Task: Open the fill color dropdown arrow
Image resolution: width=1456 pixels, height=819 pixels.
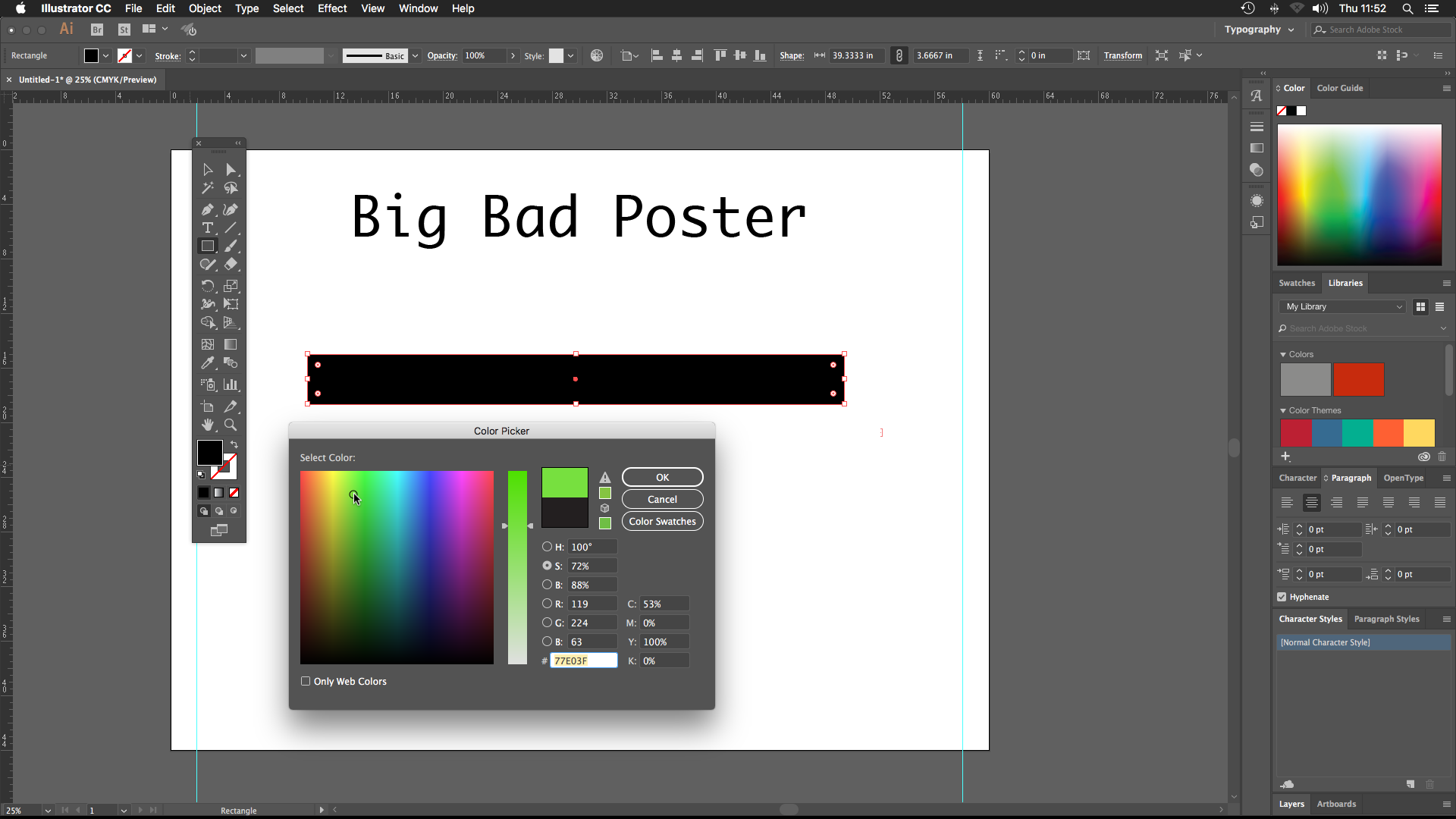Action: pos(105,55)
